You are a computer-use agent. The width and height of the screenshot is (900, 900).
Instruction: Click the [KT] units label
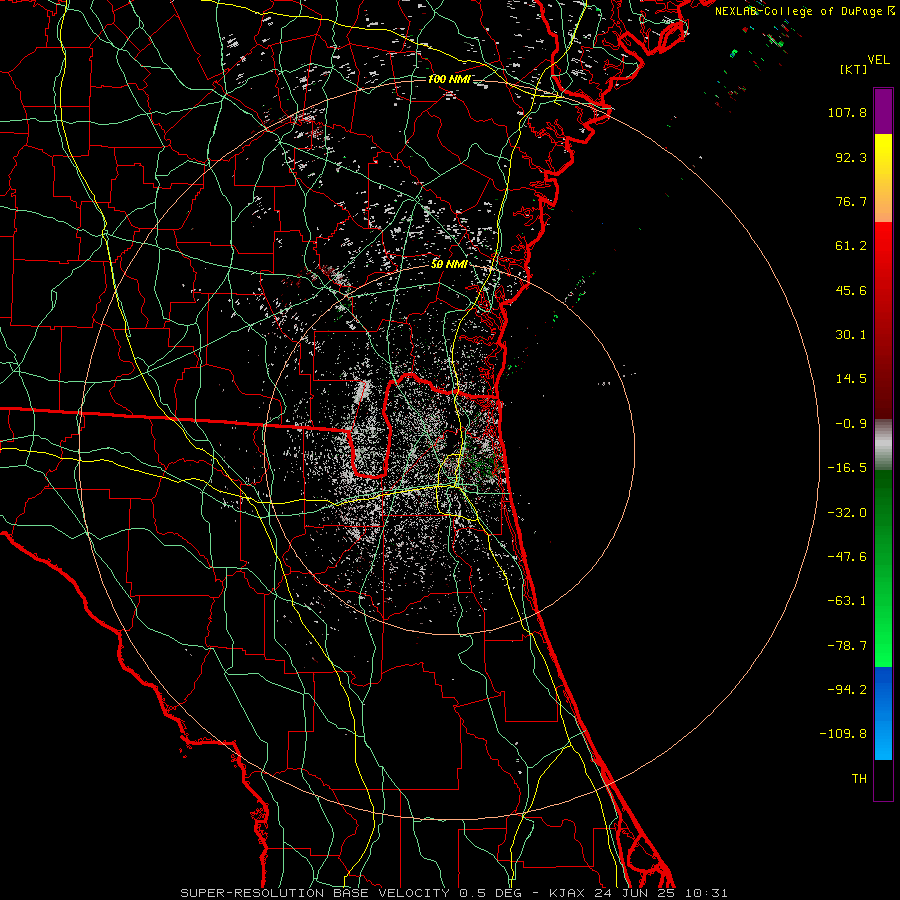[854, 69]
